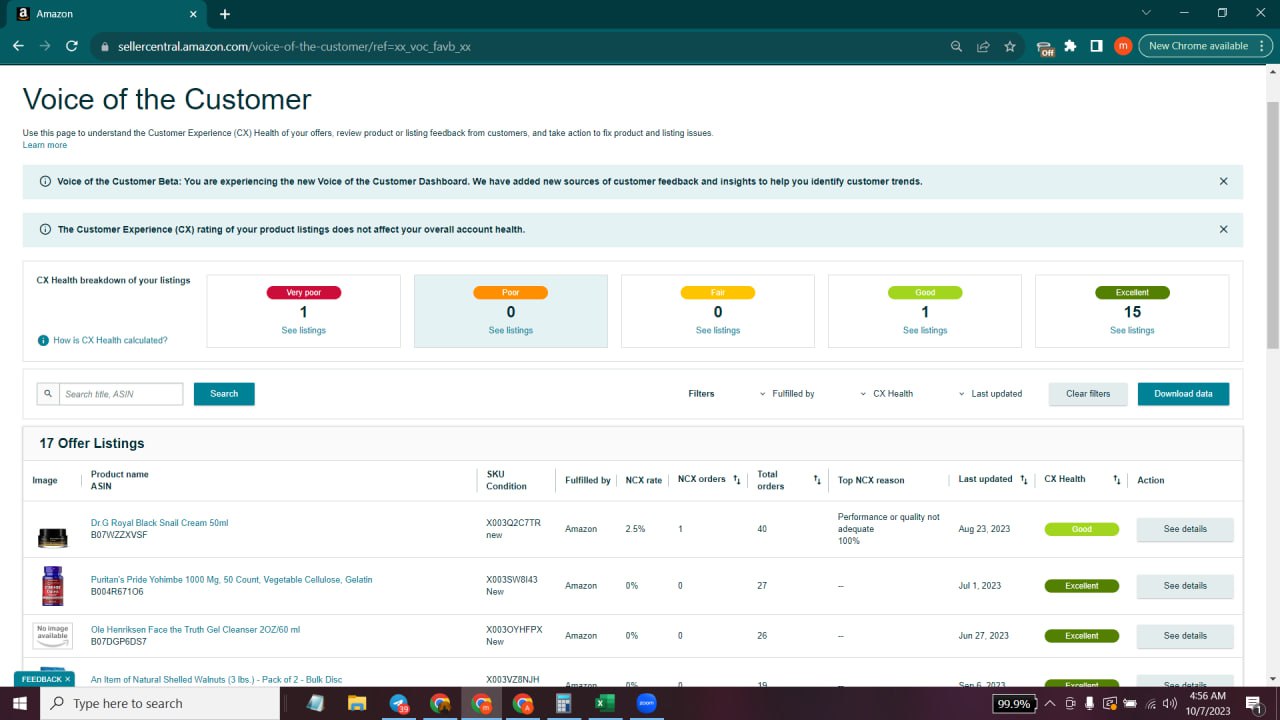Open Telegram from the taskbar

(399, 704)
